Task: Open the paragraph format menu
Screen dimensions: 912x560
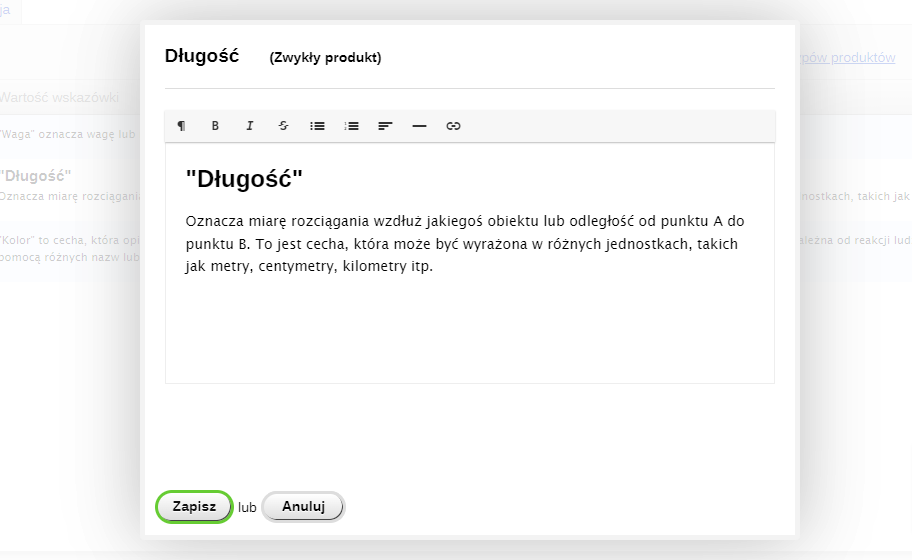Action: [x=181, y=126]
